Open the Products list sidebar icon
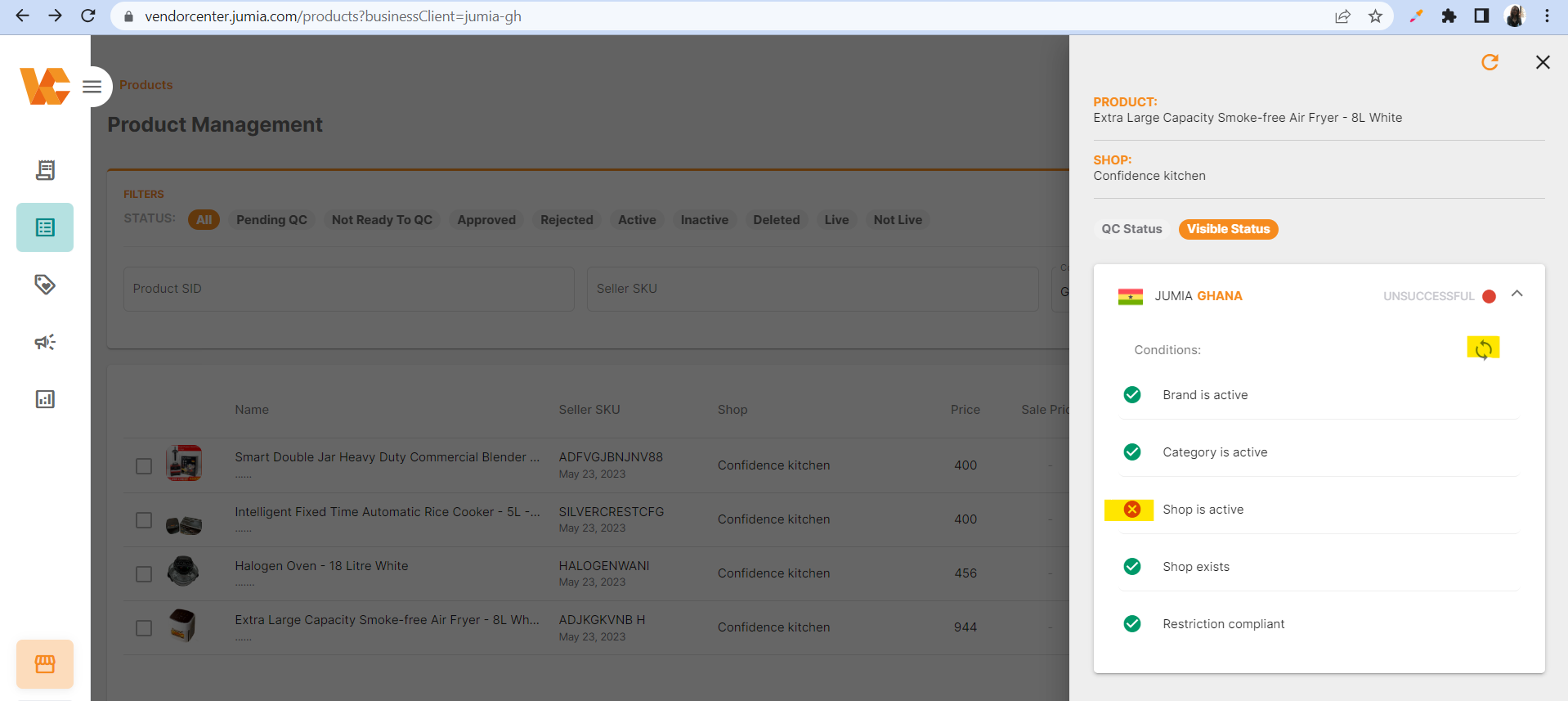The width and height of the screenshot is (1568, 701). (x=45, y=227)
